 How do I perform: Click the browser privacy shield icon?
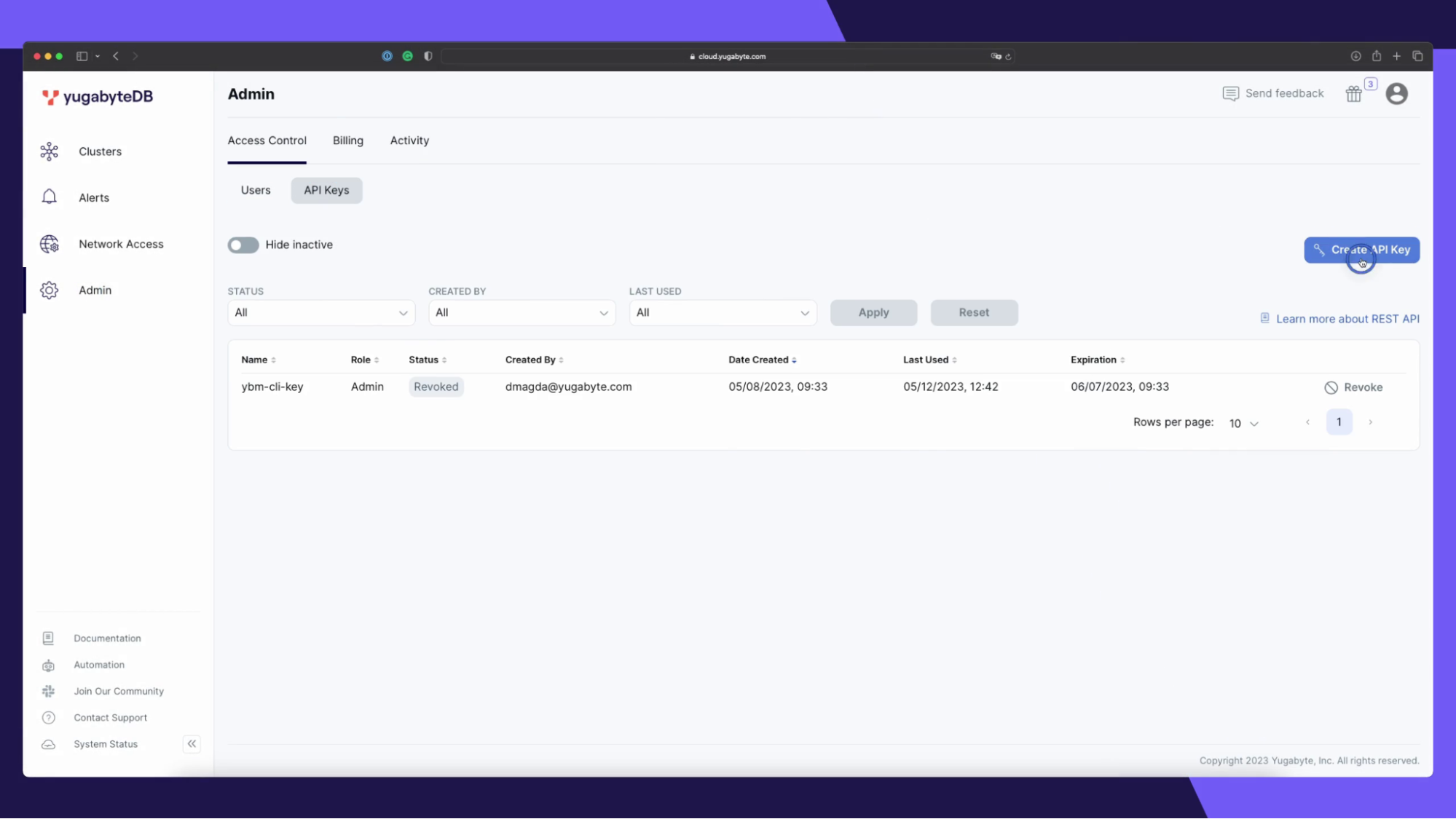click(x=428, y=56)
